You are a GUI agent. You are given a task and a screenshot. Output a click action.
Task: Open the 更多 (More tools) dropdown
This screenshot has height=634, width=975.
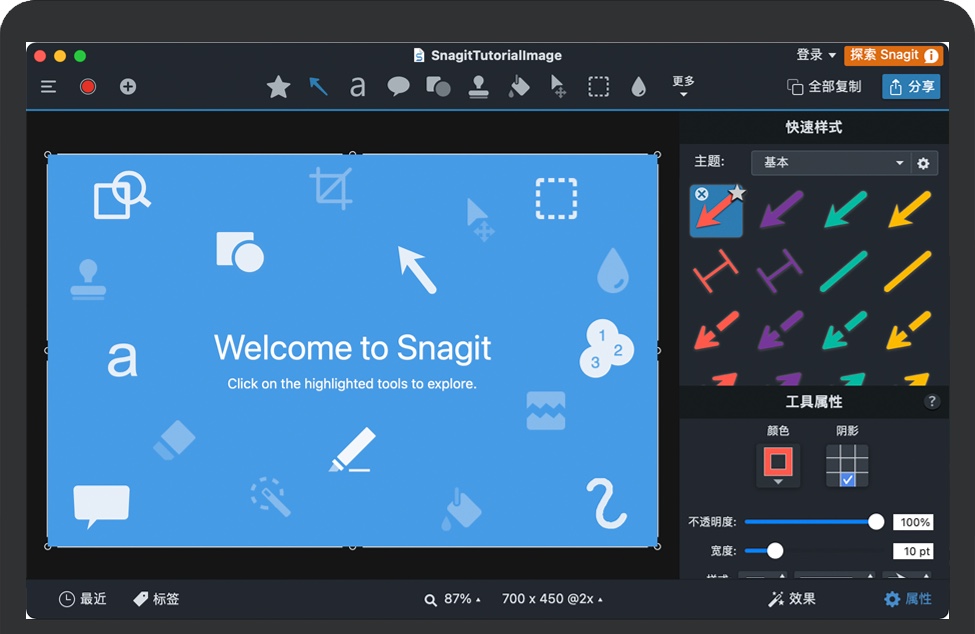tap(682, 86)
